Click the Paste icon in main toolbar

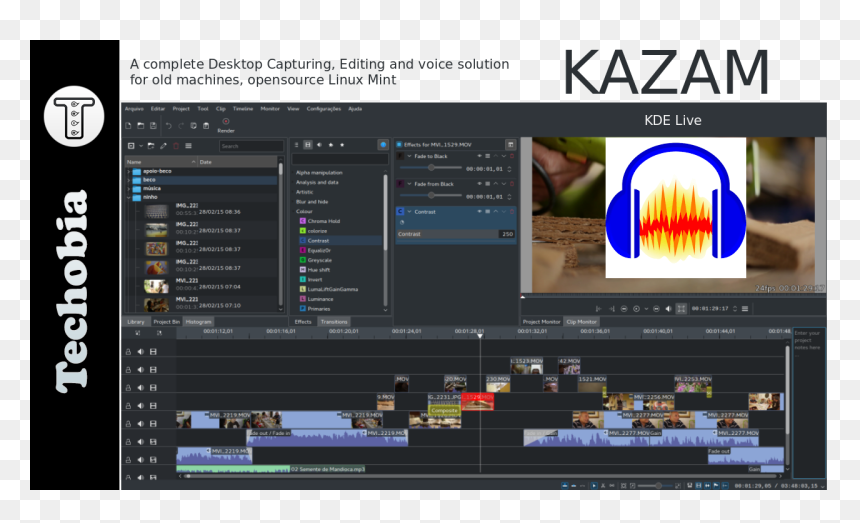click(206, 126)
